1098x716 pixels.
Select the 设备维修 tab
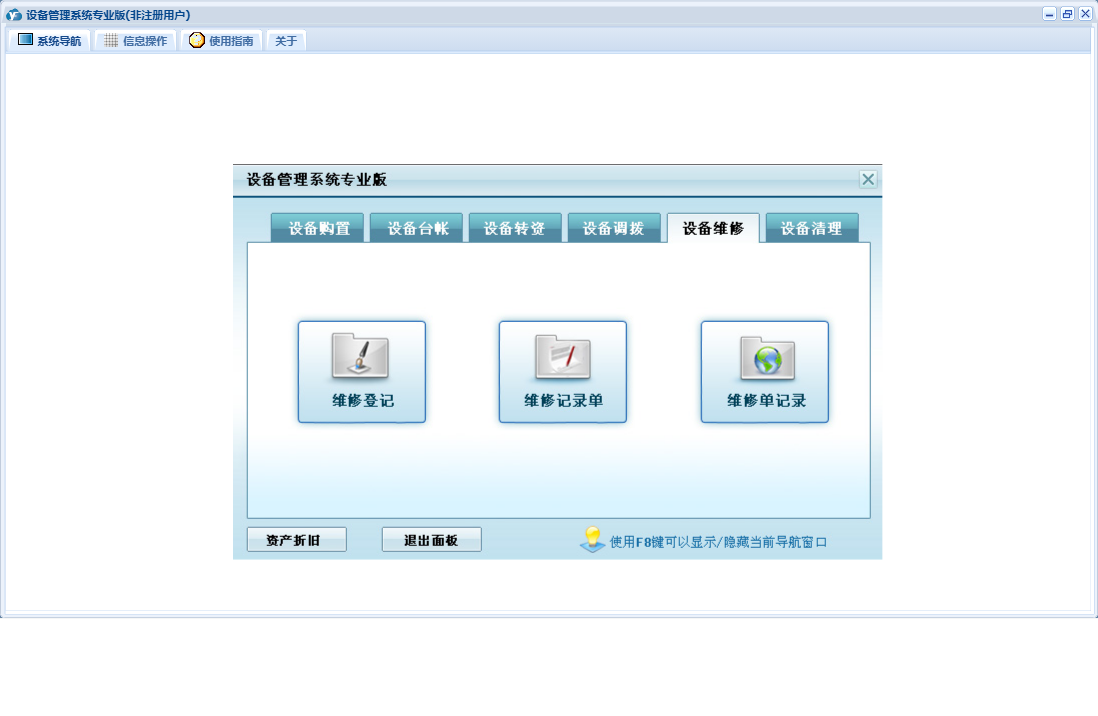click(713, 228)
